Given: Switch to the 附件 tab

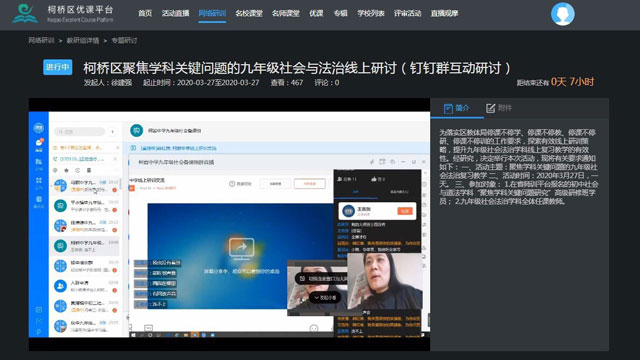Looking at the screenshot, I should click(499, 108).
